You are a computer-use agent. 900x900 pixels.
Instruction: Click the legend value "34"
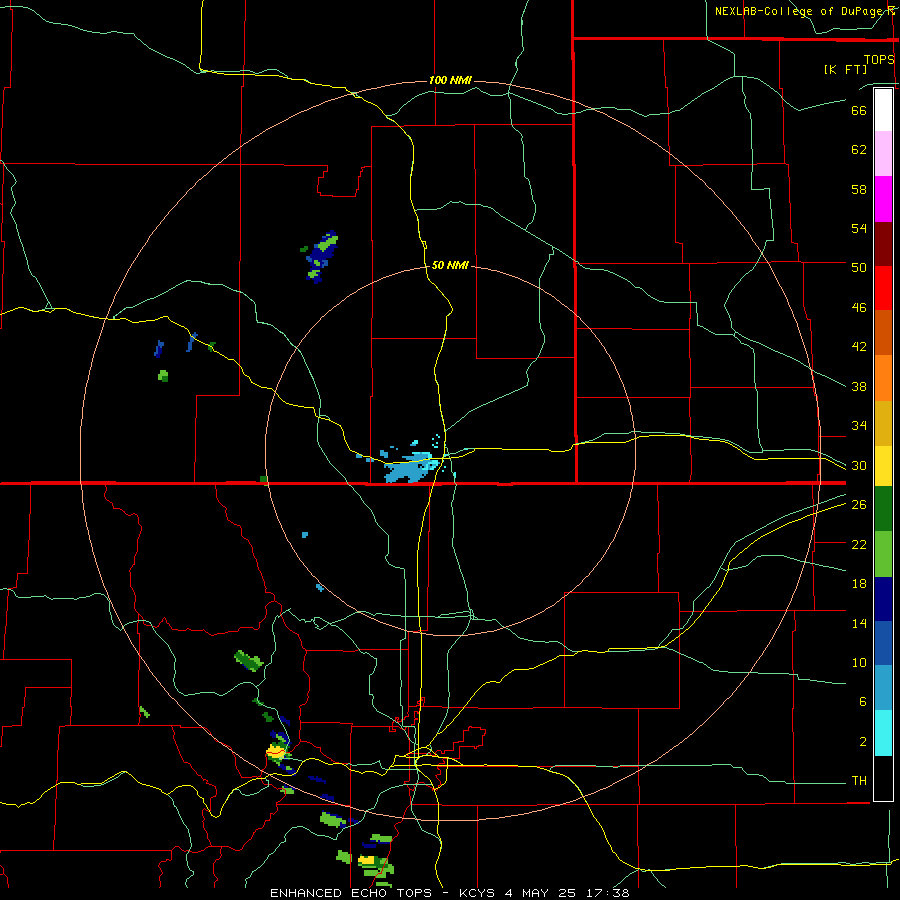tap(859, 425)
